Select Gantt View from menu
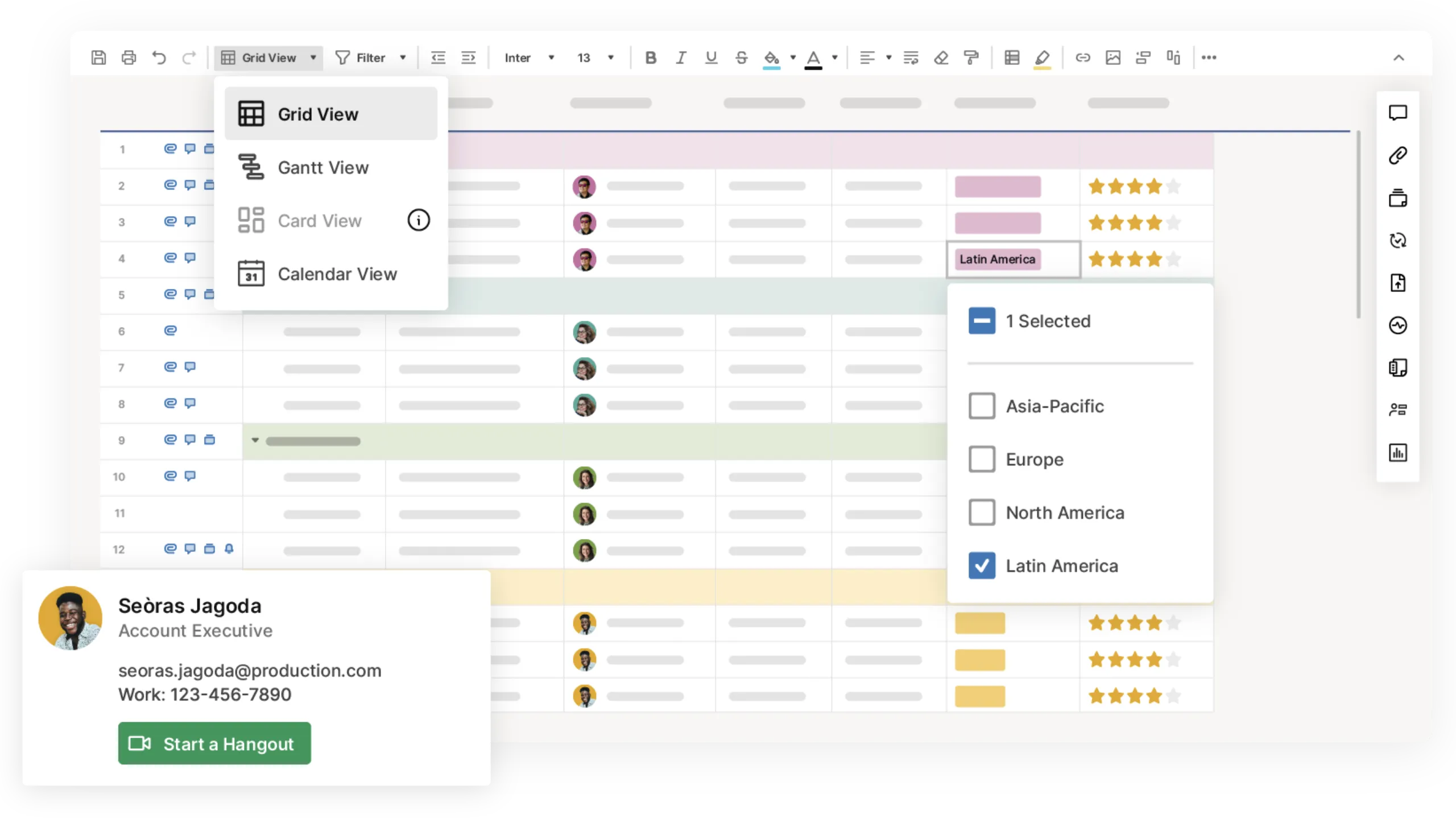The image size is (1456, 819). [322, 168]
